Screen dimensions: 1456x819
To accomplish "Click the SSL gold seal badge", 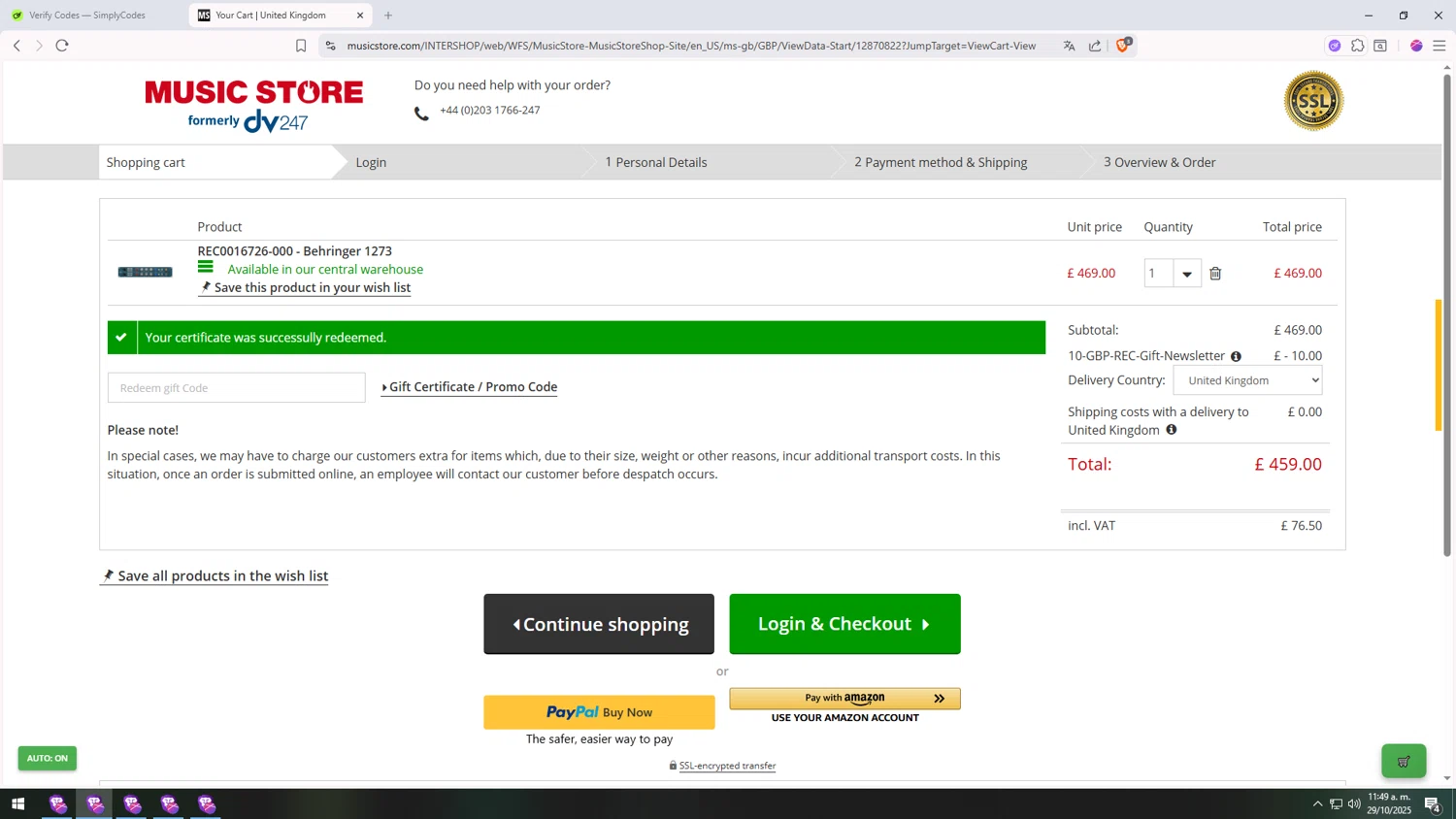I will click(1313, 101).
